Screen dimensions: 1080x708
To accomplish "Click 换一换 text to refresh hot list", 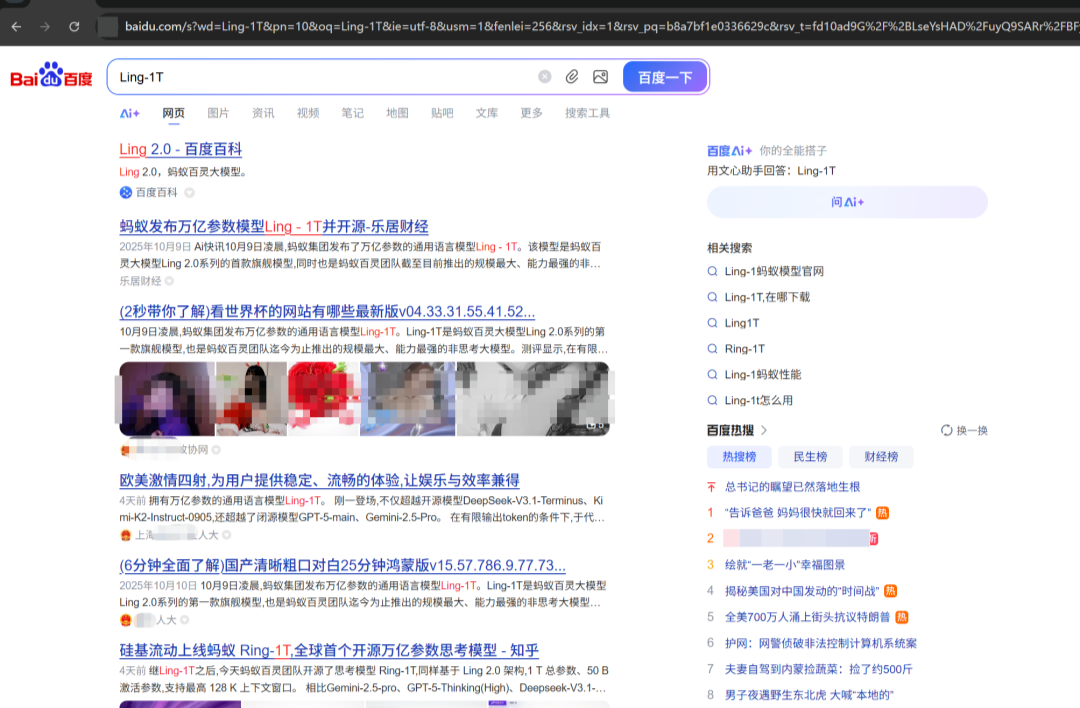I will coord(972,430).
